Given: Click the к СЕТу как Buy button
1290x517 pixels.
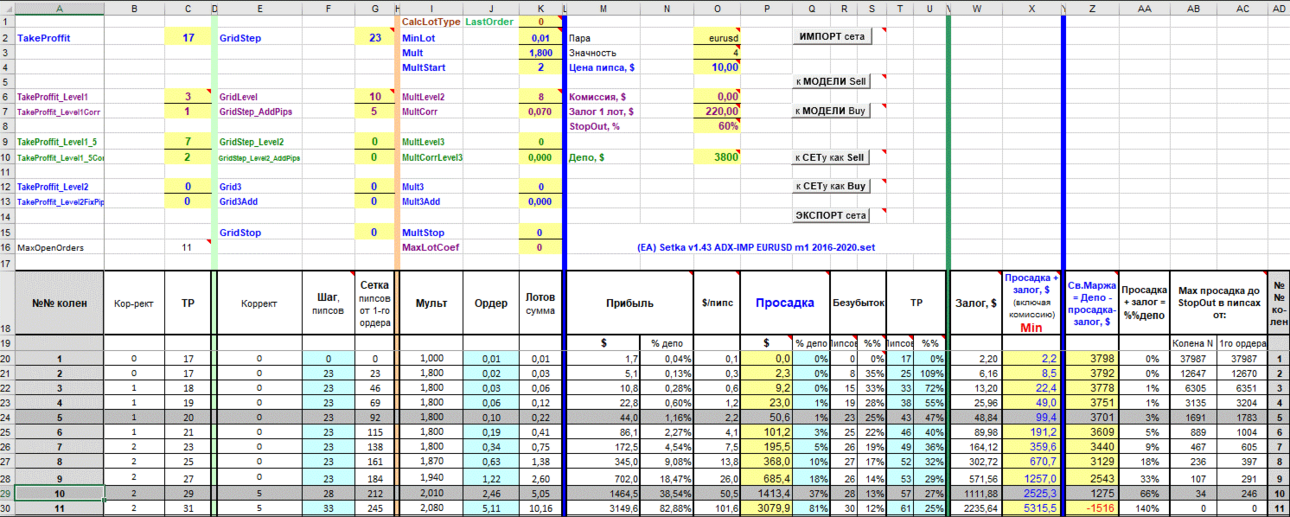Looking at the screenshot, I should (831, 186).
